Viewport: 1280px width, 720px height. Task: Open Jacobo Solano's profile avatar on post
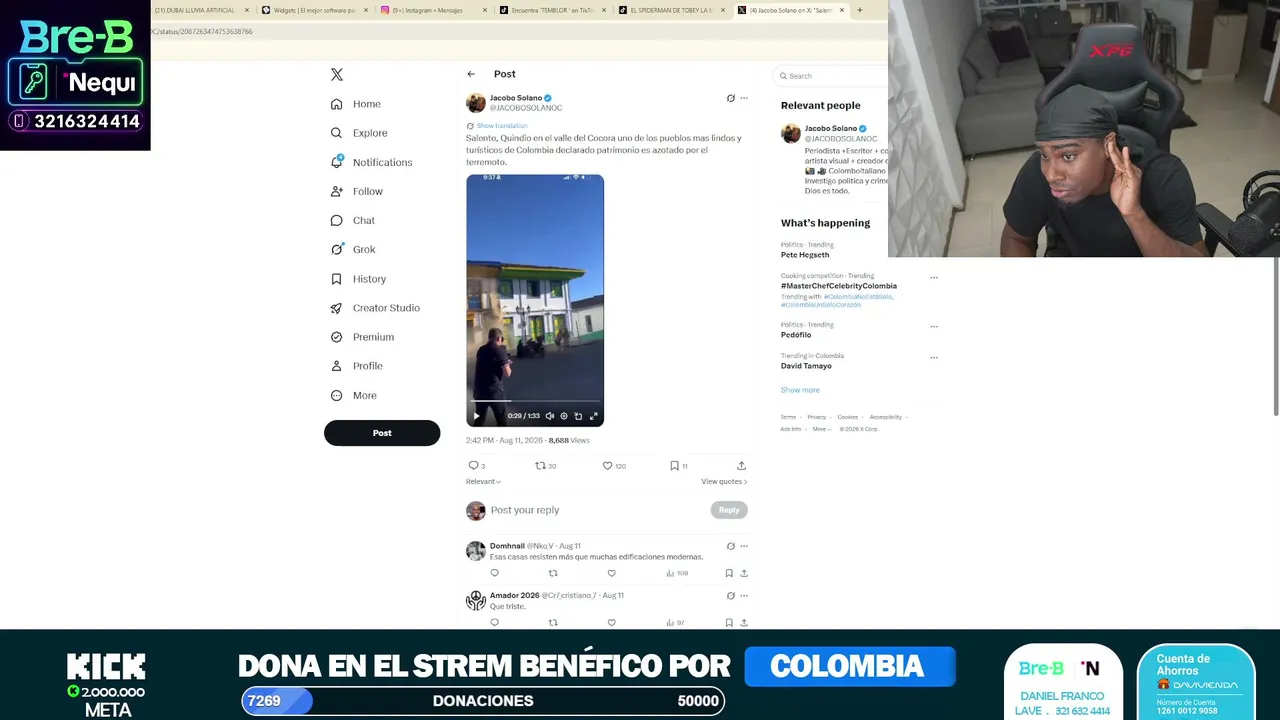click(476, 103)
